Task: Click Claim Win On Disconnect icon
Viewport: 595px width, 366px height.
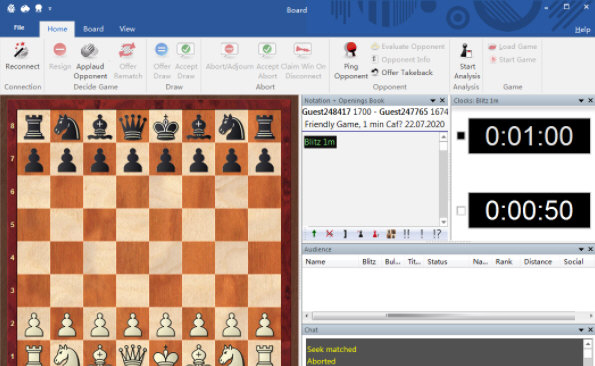Action: click(303, 49)
